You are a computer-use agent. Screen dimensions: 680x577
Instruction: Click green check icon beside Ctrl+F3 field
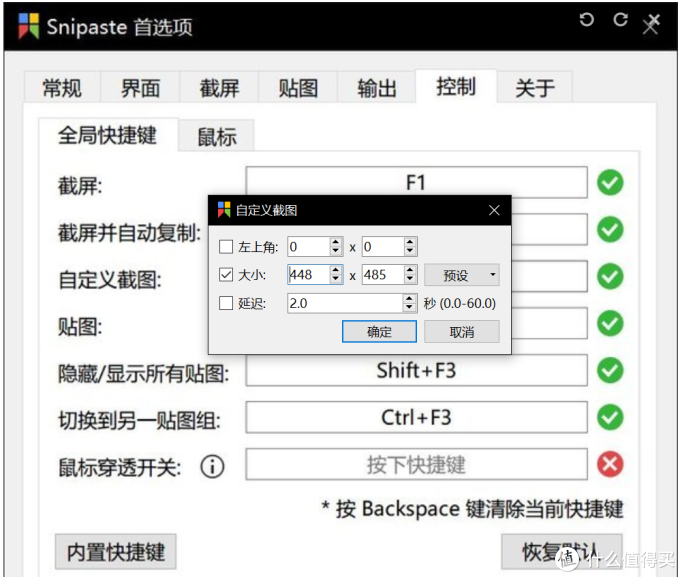(610, 417)
